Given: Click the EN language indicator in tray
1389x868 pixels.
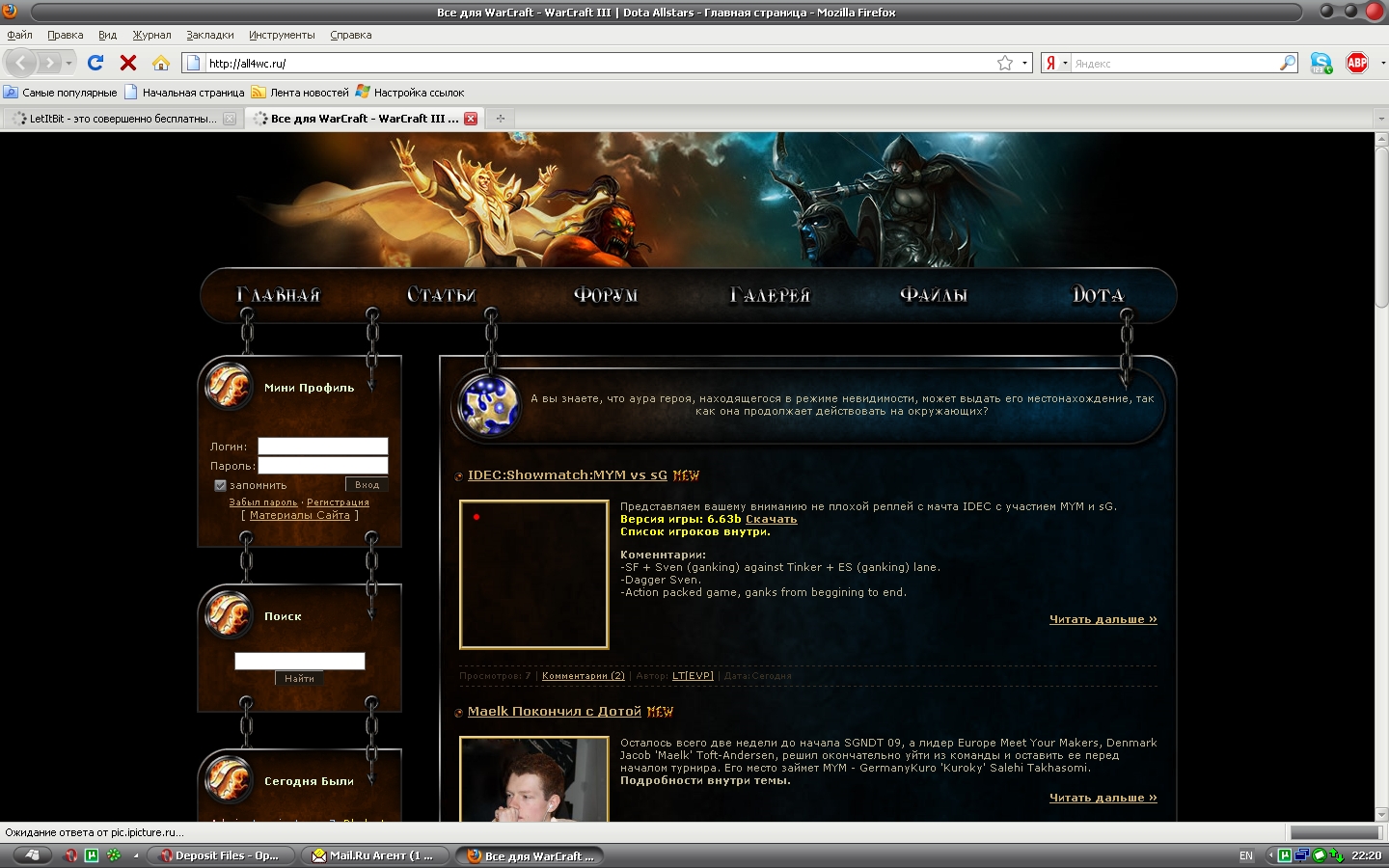Looking at the screenshot, I should [1245, 855].
